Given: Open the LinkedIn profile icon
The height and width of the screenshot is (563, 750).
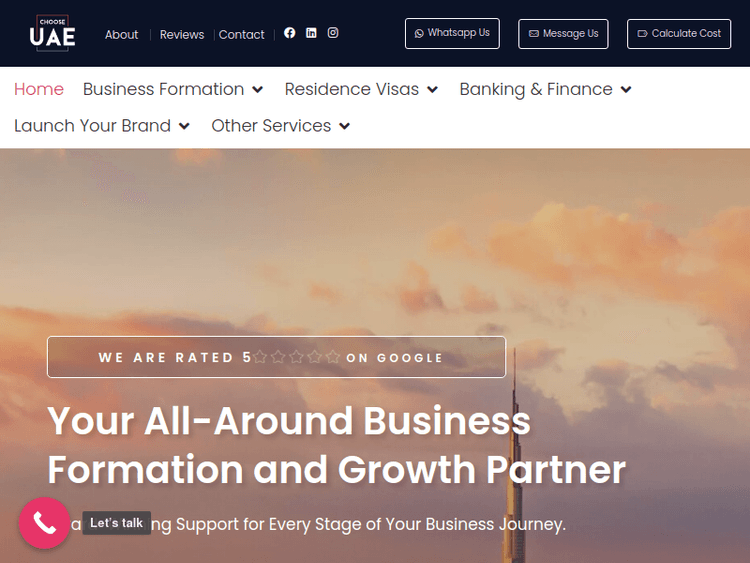Looking at the screenshot, I should (311, 33).
